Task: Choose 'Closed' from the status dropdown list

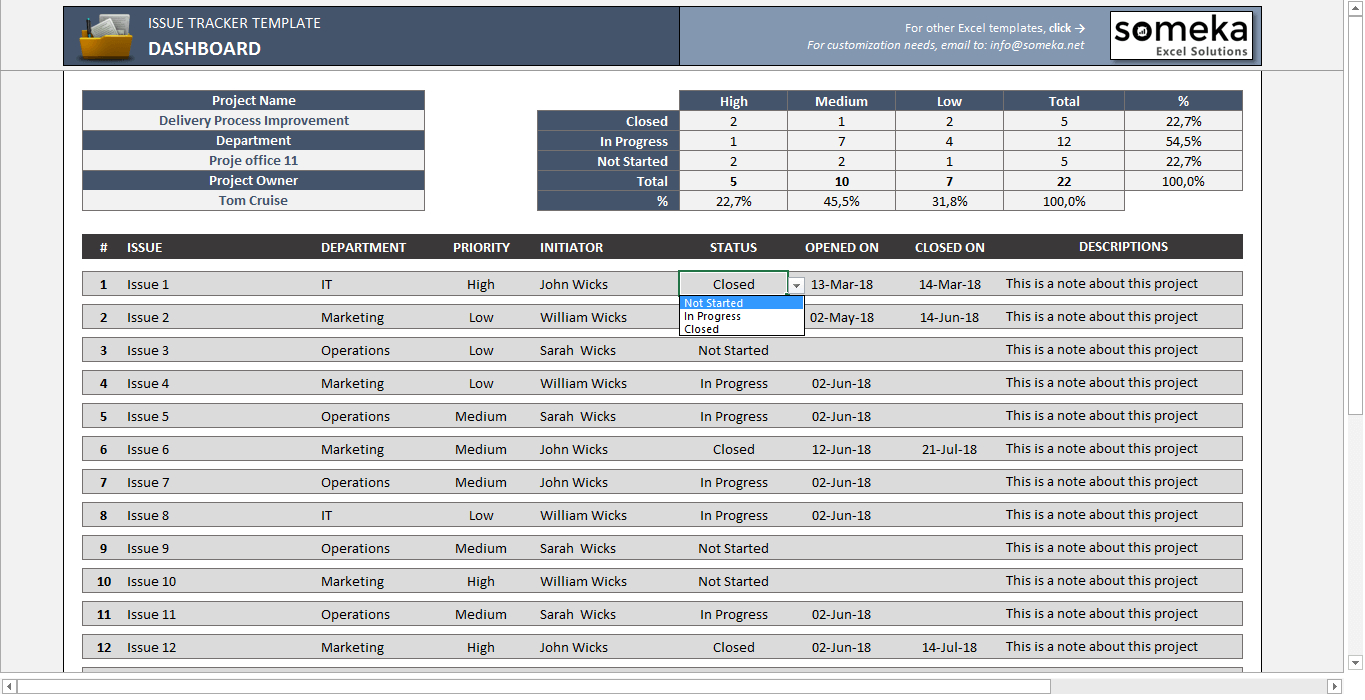Action: [741, 329]
